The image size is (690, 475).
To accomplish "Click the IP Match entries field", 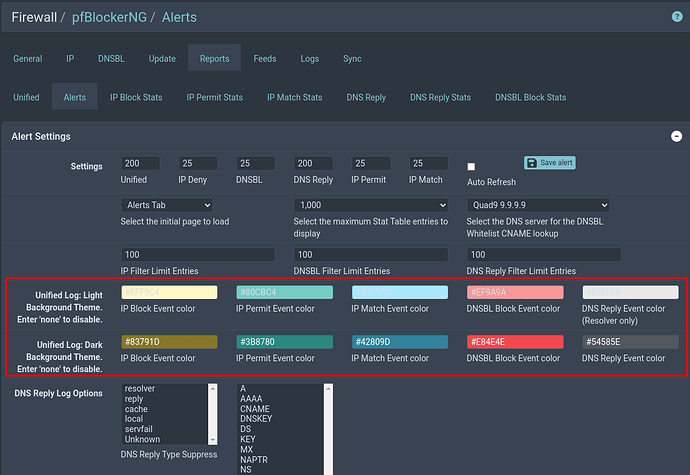I will point(428,163).
